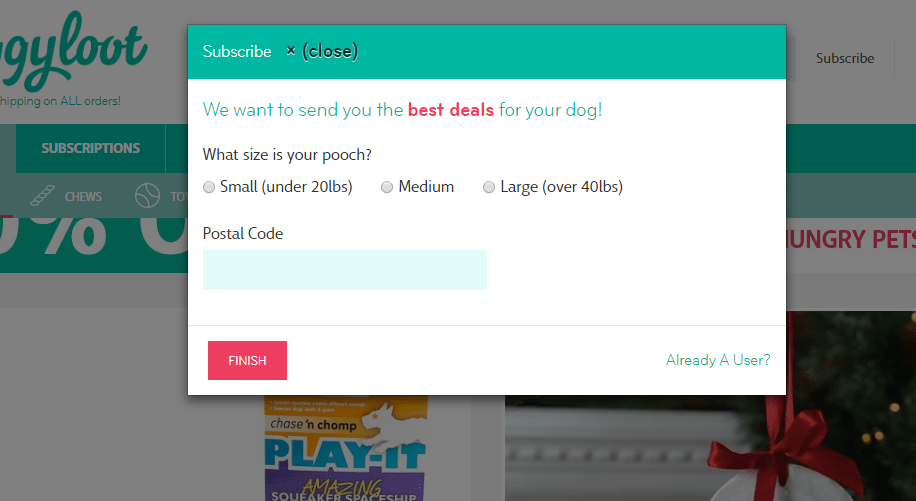
Task: Click the HUNGRY PETS promo banner
Action: [851, 239]
